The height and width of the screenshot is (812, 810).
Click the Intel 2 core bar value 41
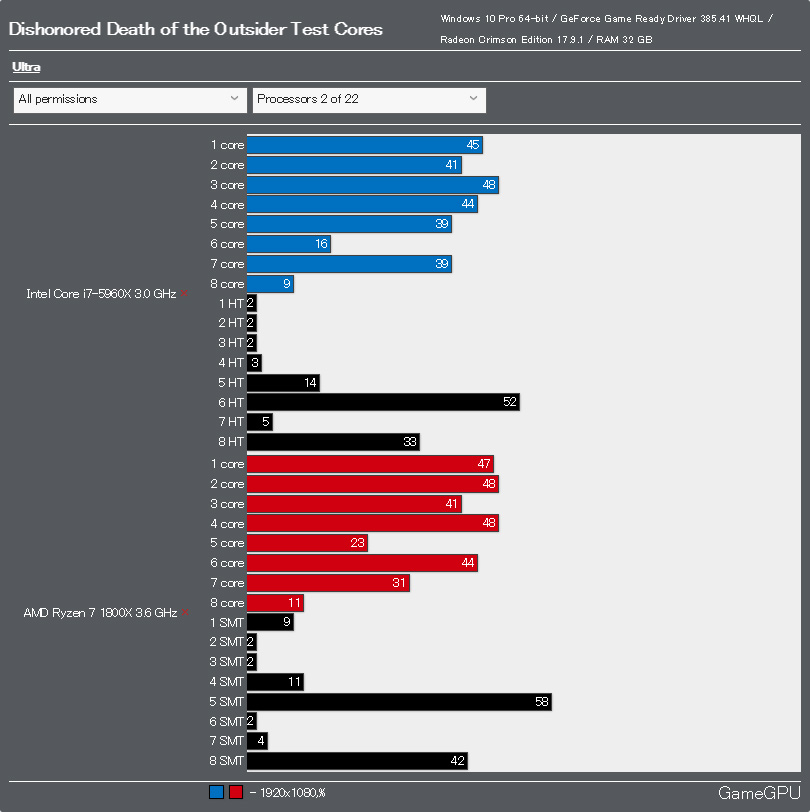(452, 165)
